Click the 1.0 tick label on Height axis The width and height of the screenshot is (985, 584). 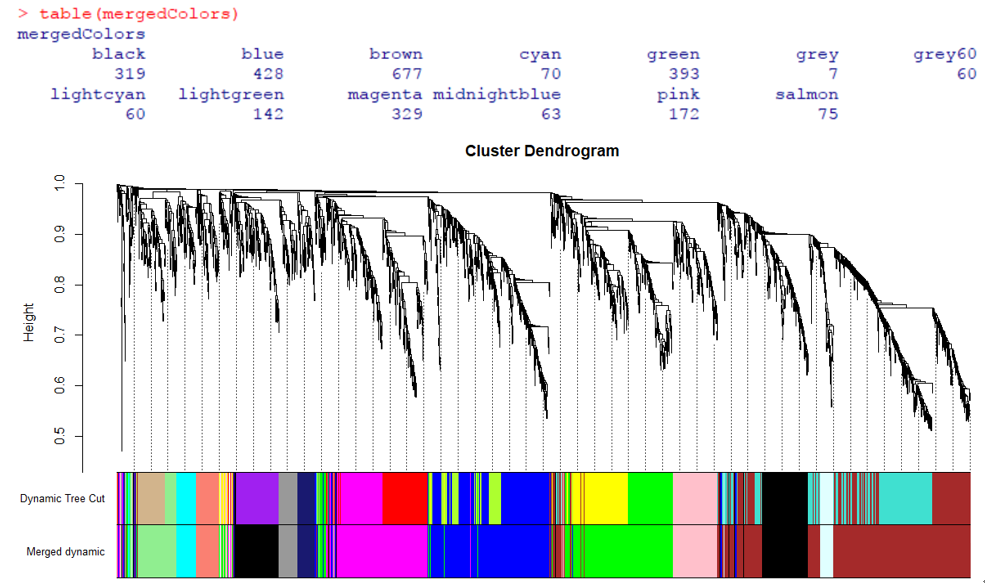58,184
